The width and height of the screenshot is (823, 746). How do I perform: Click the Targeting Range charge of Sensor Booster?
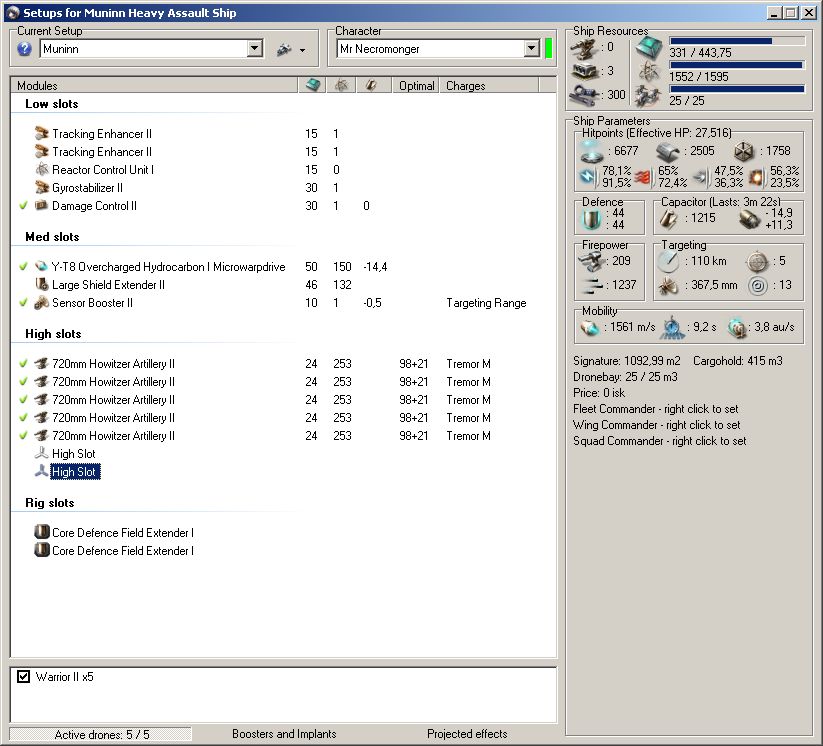tap(486, 303)
